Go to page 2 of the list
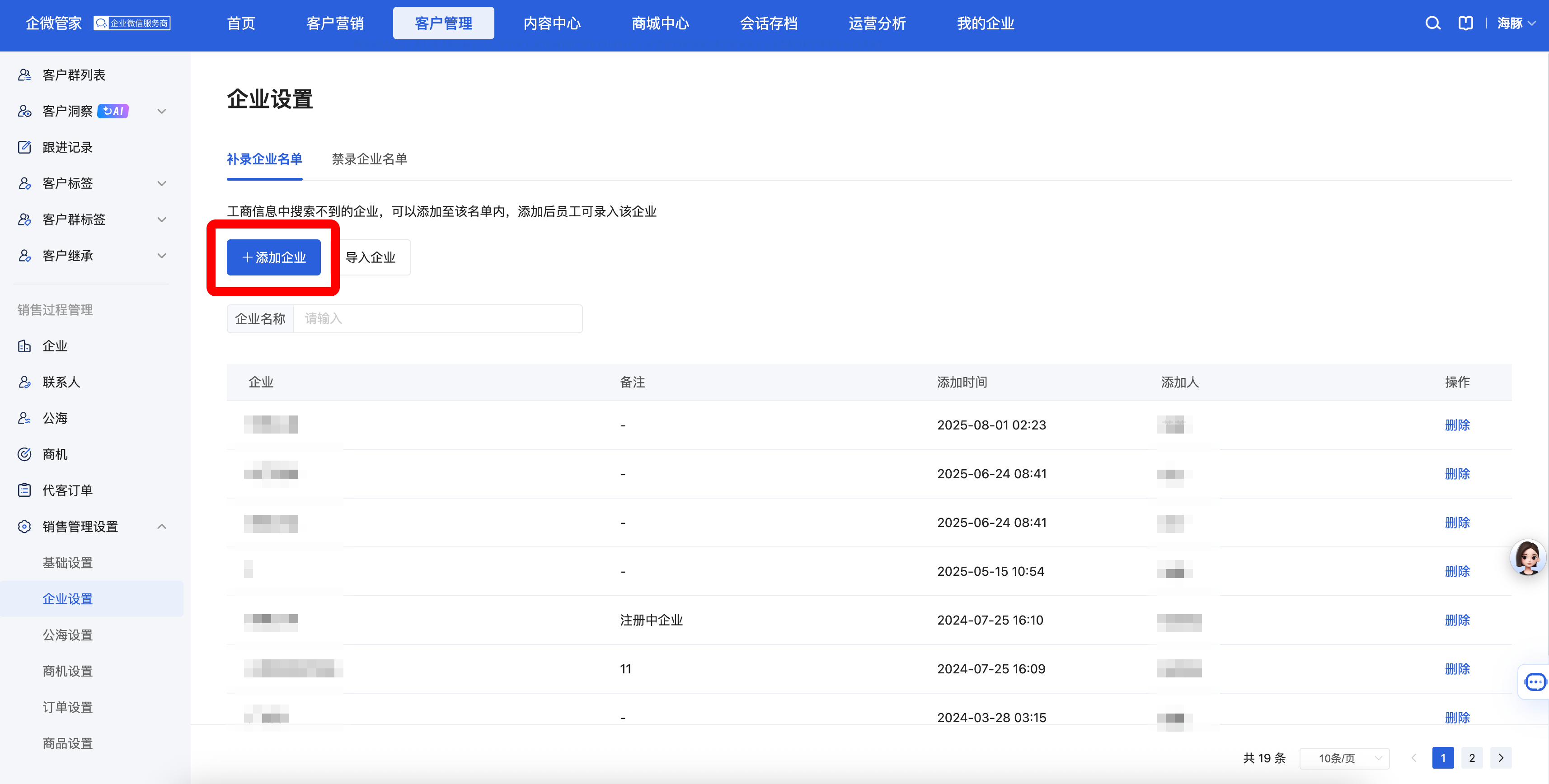This screenshot has height=784, width=1549. [x=1471, y=758]
